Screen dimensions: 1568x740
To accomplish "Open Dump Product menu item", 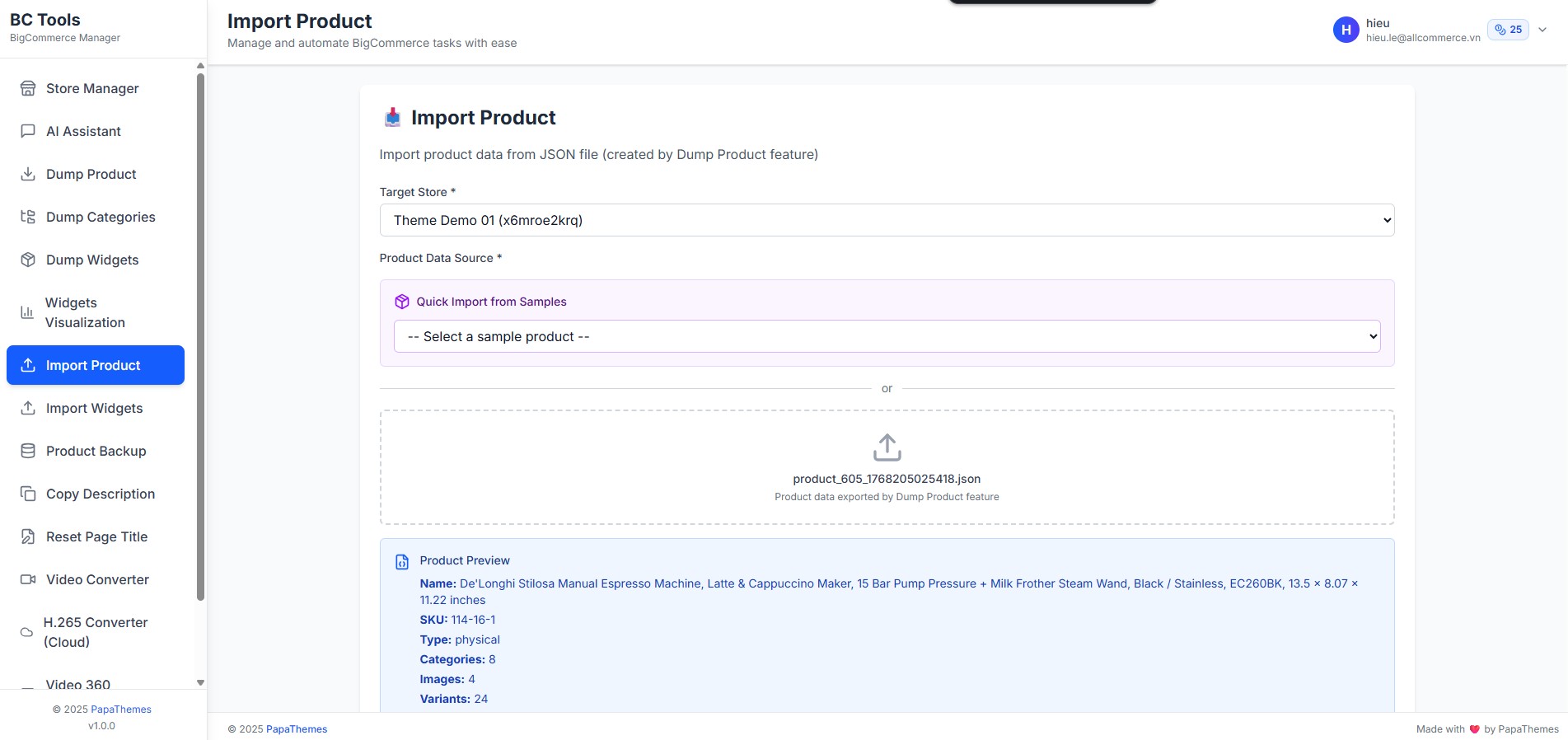I will (x=96, y=174).
